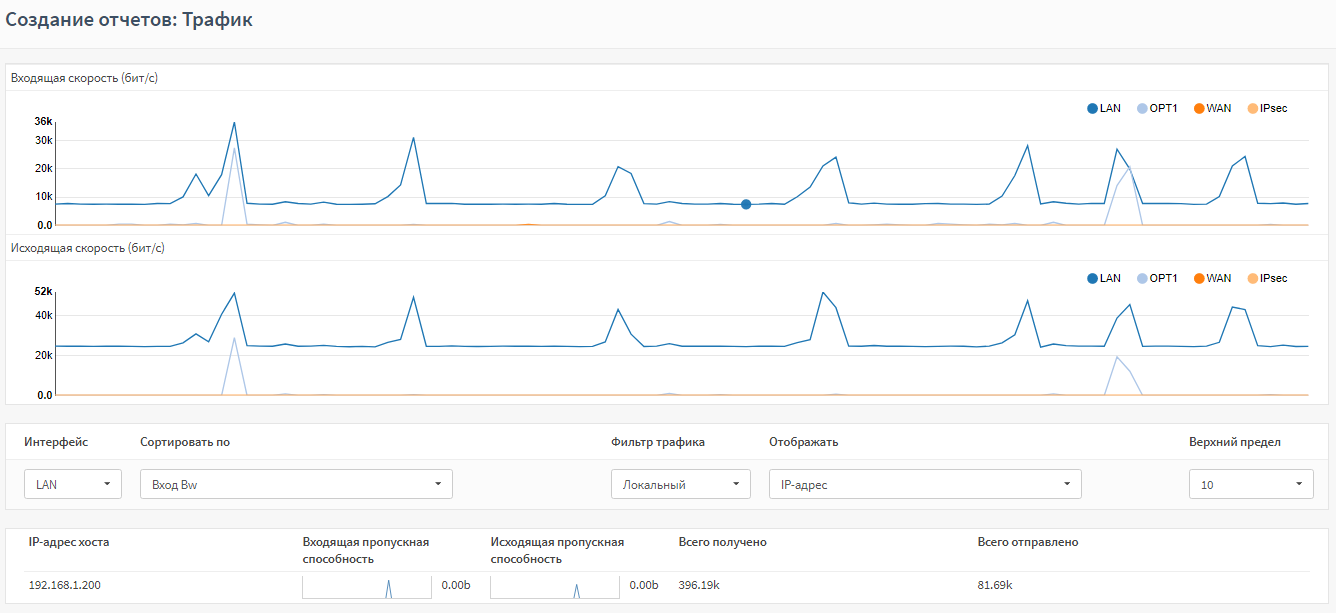Click IPsec legend entry in outgoing speed chart

pyautogui.click(x=1267, y=278)
